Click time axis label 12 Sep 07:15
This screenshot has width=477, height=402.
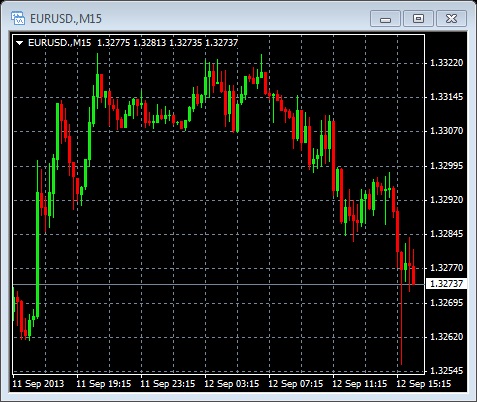coord(296,384)
